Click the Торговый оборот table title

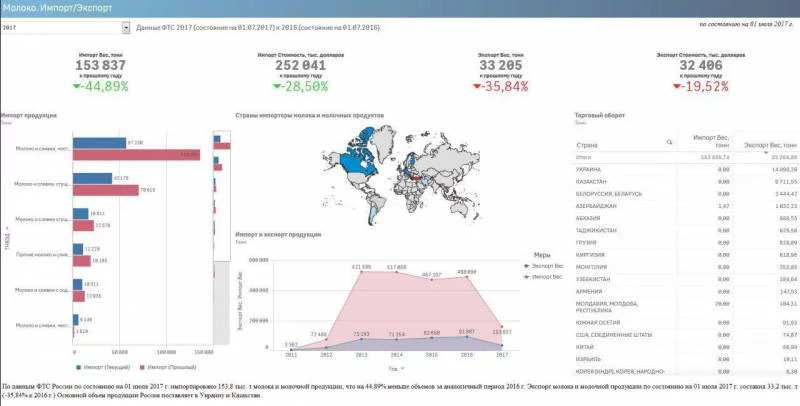click(601, 115)
